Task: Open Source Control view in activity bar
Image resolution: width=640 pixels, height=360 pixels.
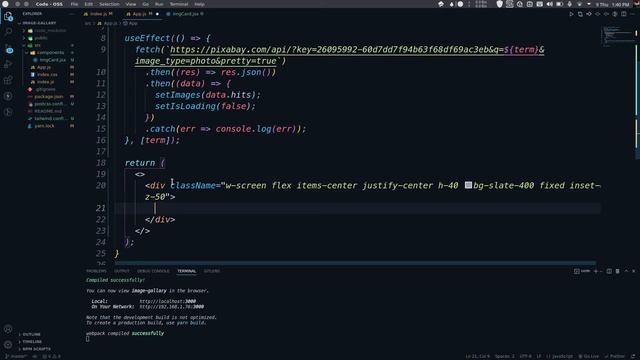Action: 9,49
